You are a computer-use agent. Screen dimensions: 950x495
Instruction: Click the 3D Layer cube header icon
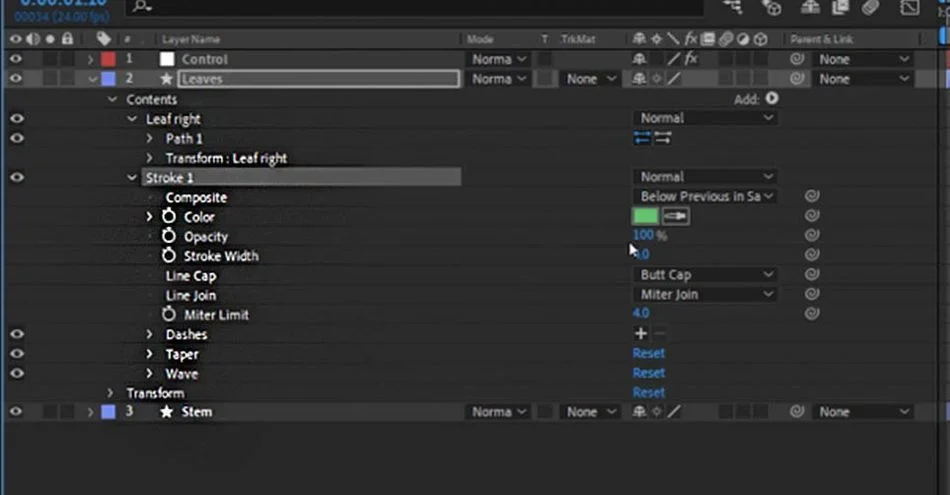coord(760,39)
